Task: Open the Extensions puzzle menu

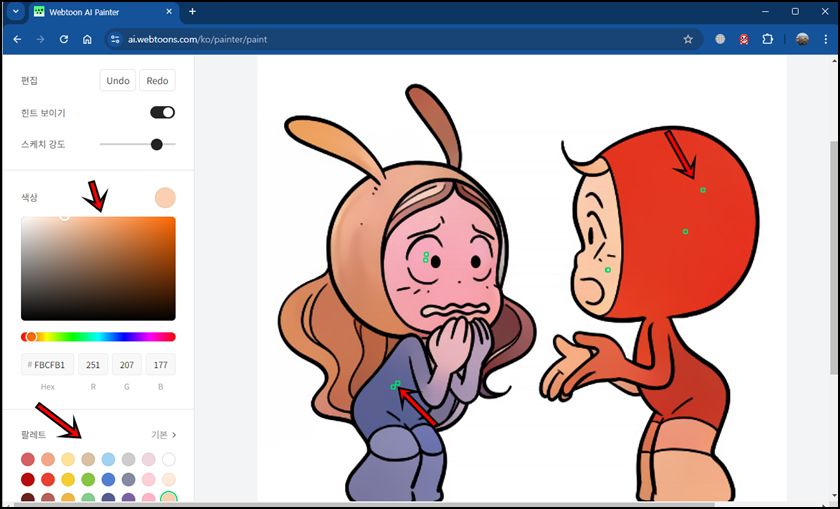Action: (768, 39)
